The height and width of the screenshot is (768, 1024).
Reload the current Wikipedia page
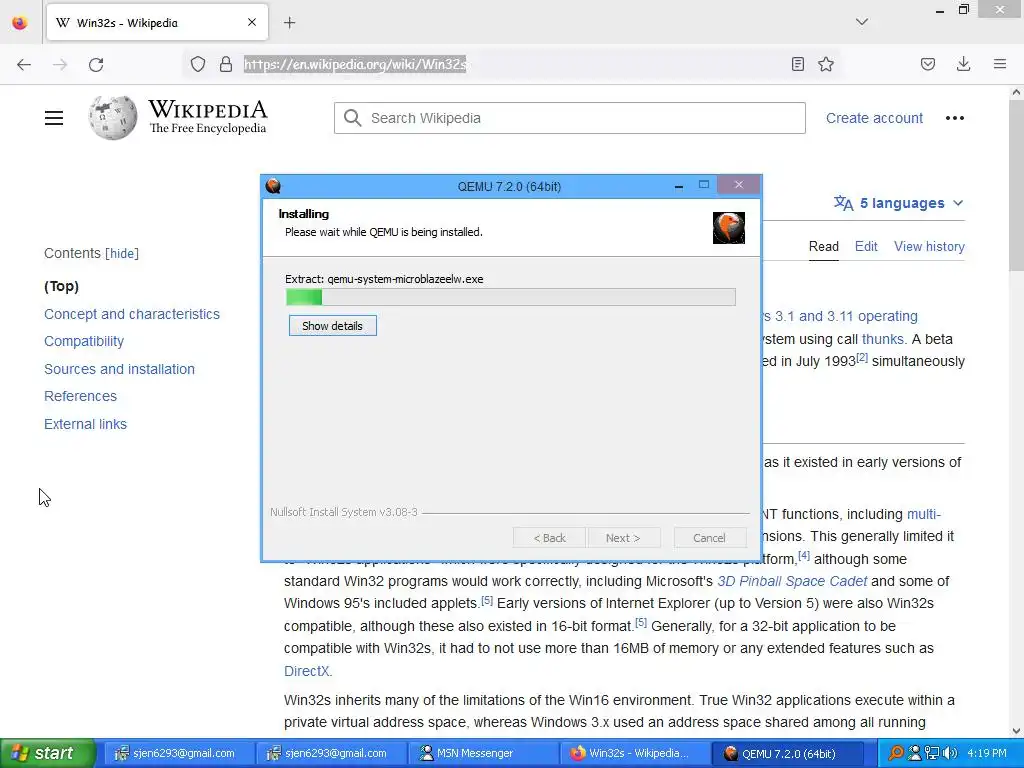click(96, 64)
